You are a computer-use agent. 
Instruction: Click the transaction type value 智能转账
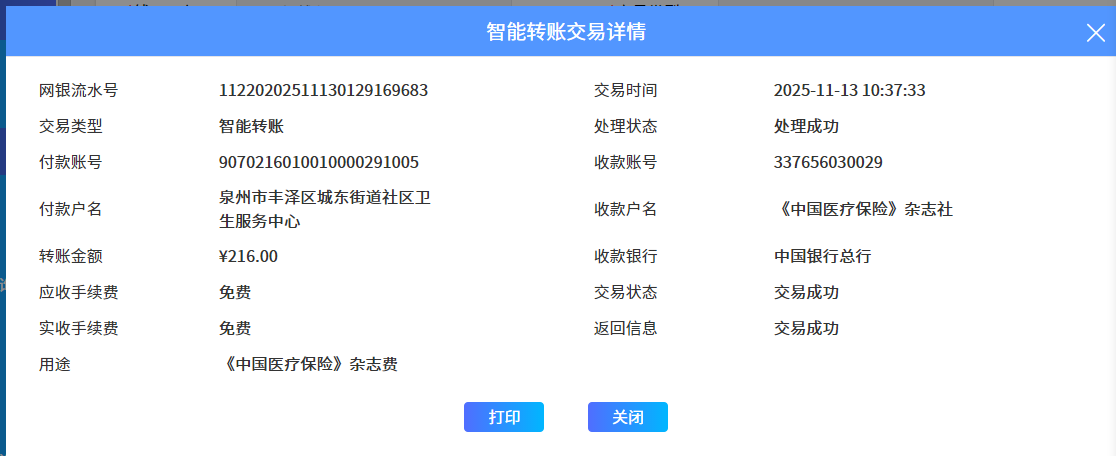[251, 127]
